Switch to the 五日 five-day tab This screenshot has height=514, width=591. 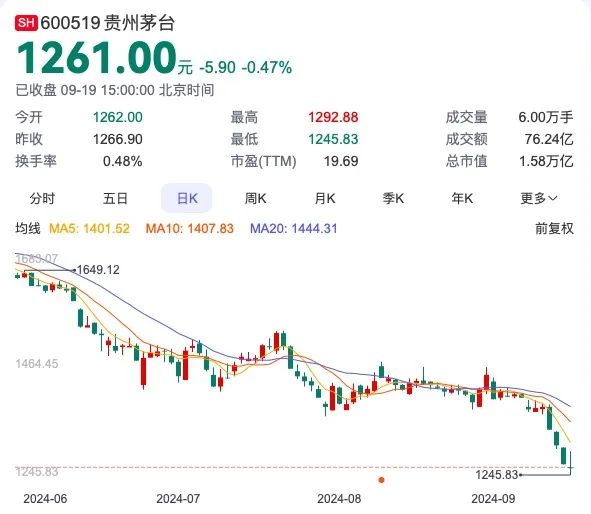[x=115, y=198]
